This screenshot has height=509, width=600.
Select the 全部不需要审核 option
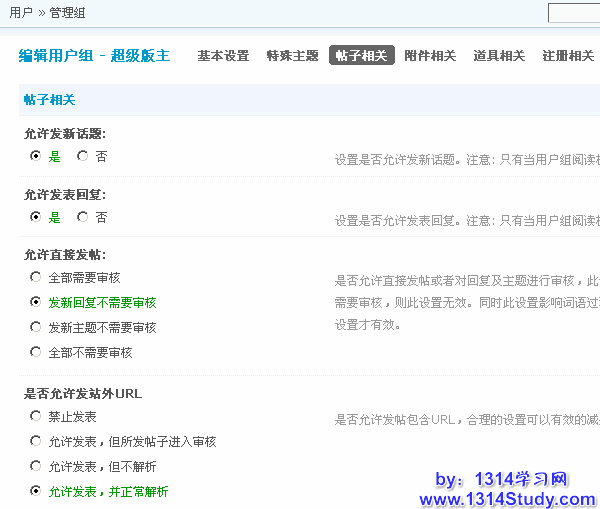(x=36, y=352)
